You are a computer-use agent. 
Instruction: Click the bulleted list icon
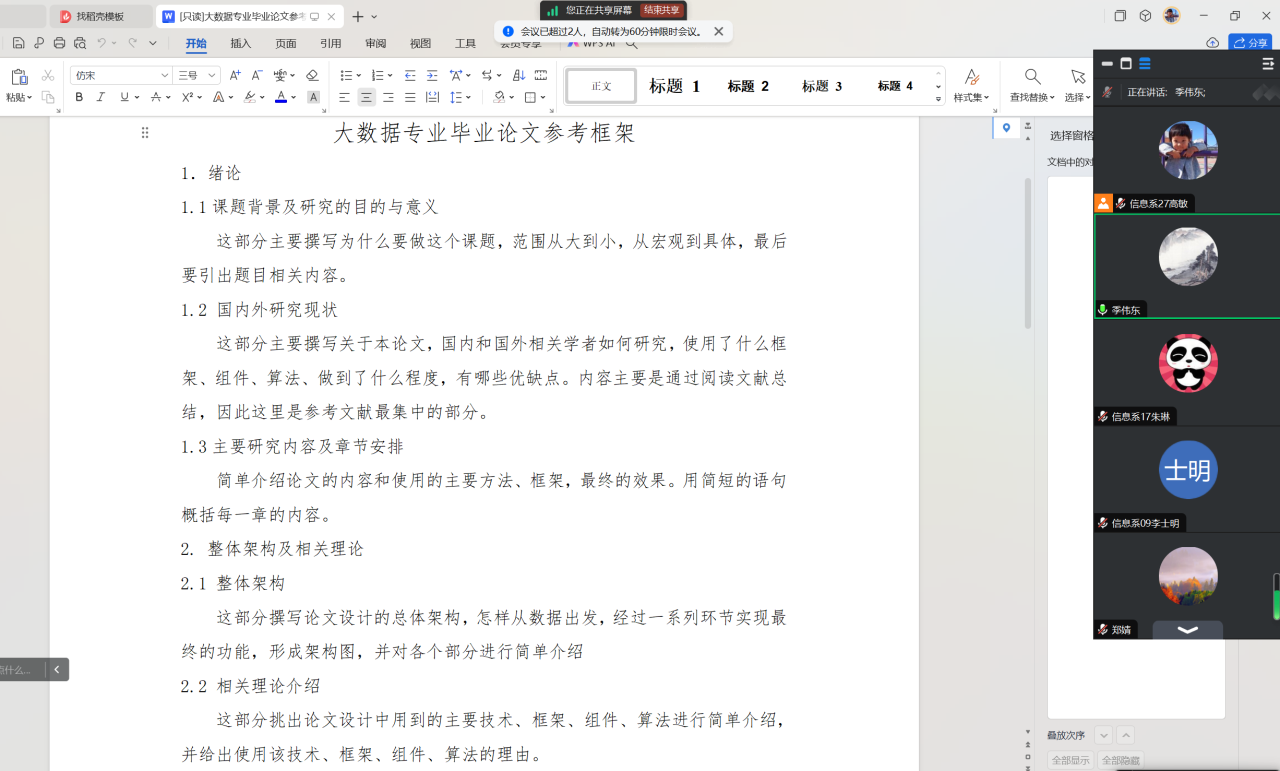[x=346, y=75]
